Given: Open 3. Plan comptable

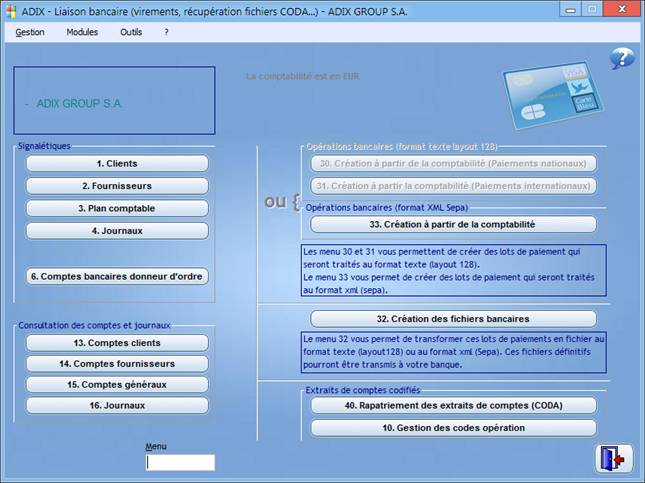Looking at the screenshot, I should tap(117, 208).
